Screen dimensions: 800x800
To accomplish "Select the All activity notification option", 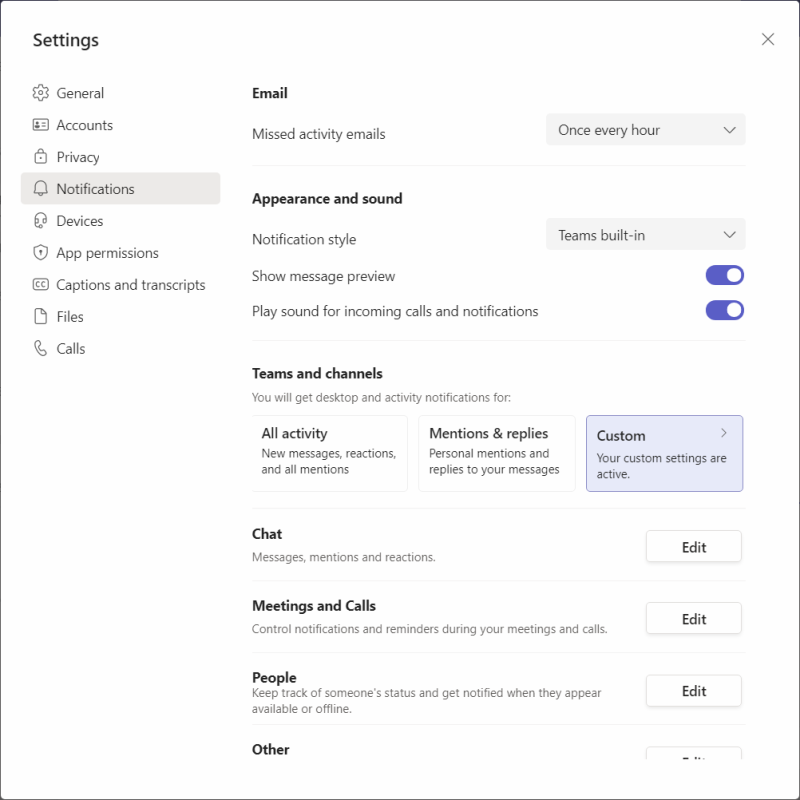I will click(x=329, y=451).
